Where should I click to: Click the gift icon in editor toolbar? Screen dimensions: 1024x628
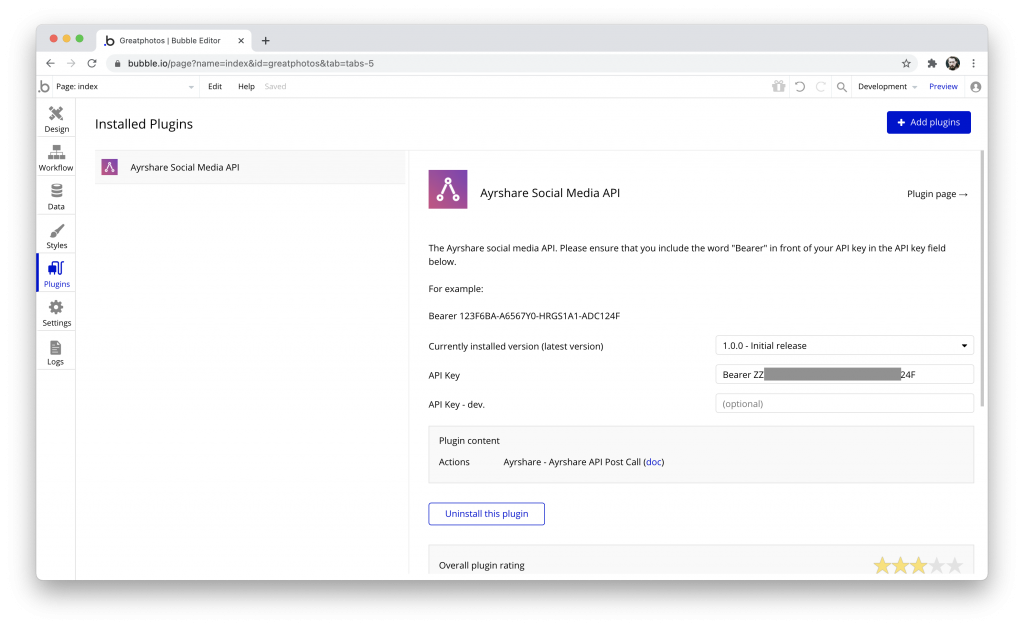pyautogui.click(x=778, y=86)
